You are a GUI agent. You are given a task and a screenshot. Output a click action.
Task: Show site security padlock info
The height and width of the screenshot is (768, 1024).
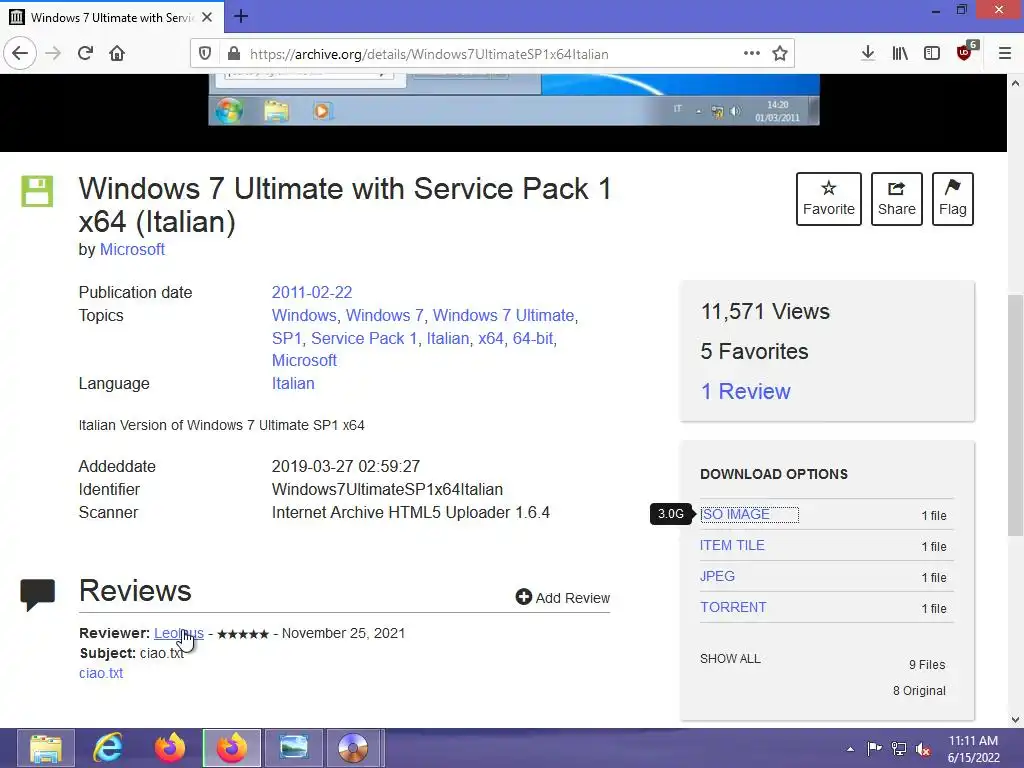pyautogui.click(x=233, y=54)
